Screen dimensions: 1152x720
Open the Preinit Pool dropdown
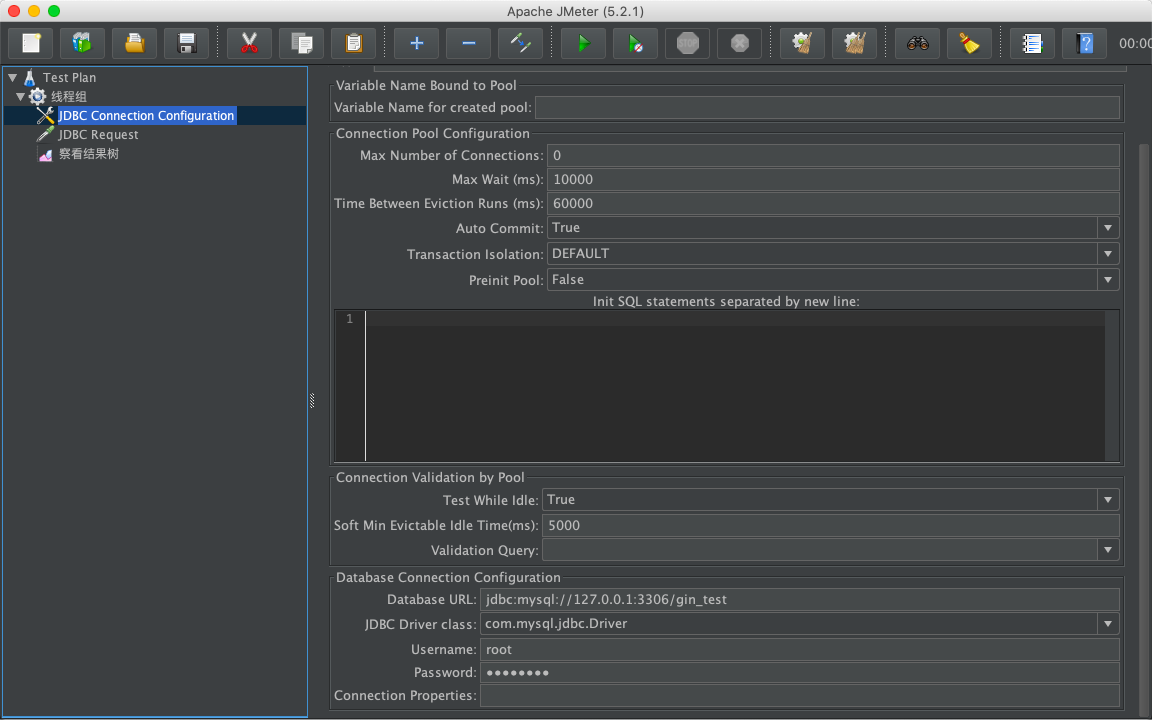pyautogui.click(x=1108, y=279)
